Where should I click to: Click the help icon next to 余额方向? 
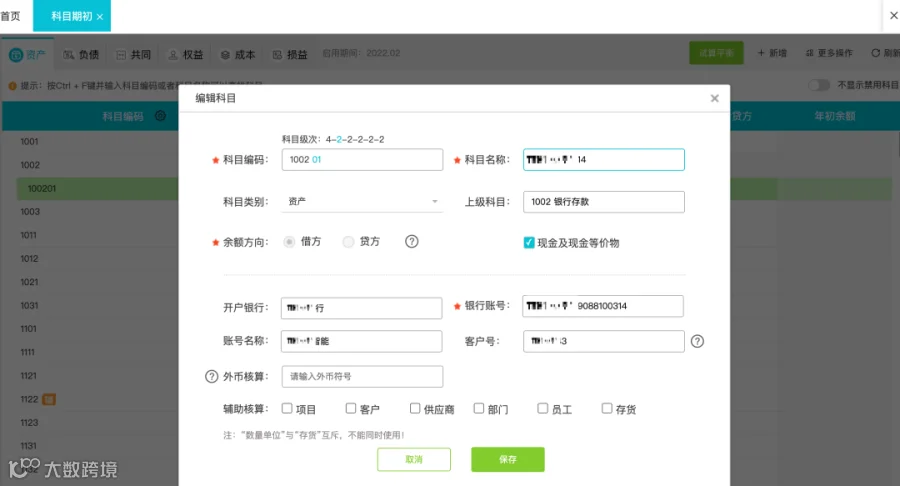point(412,242)
